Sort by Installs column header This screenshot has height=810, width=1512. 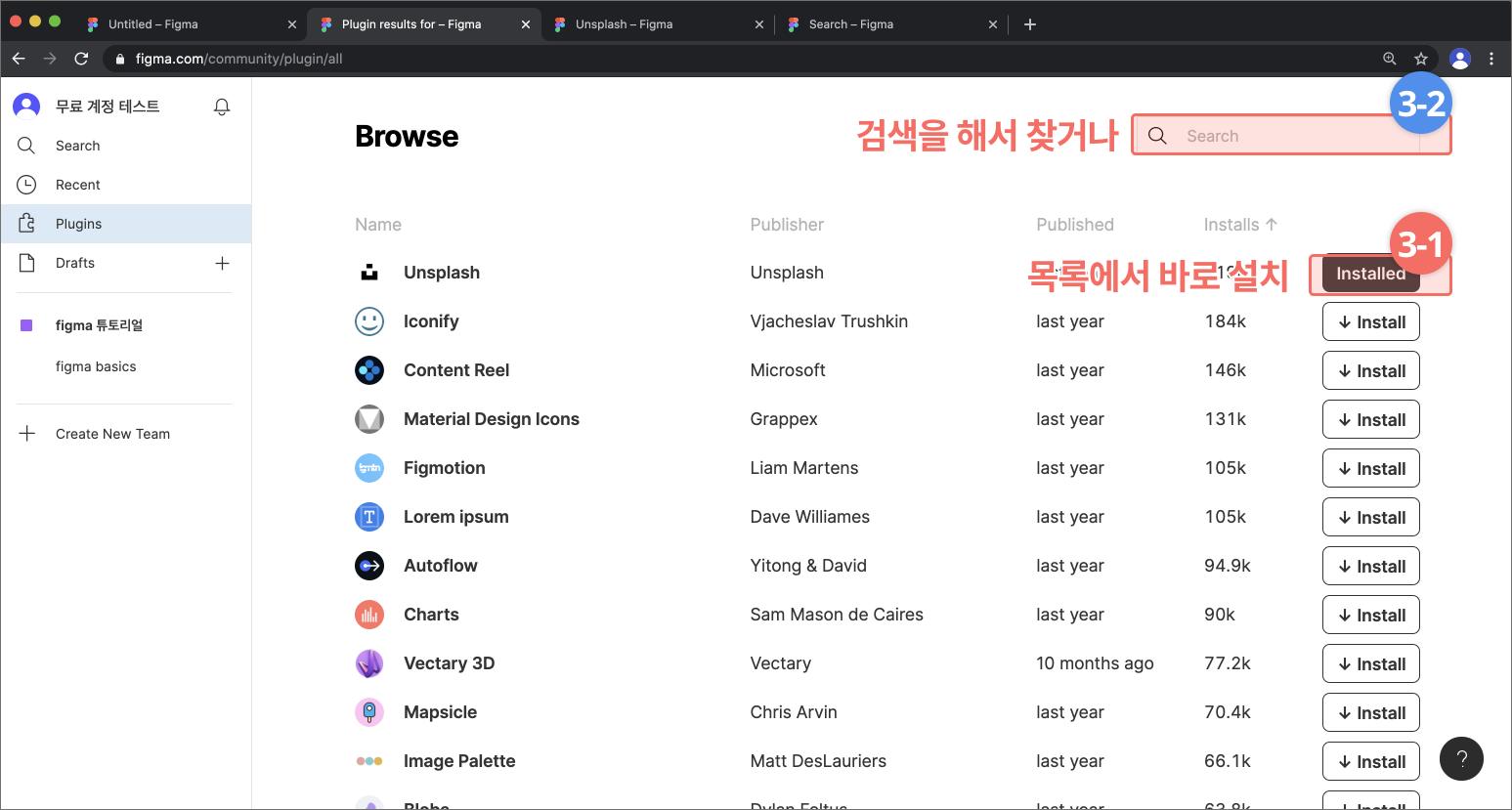(x=1240, y=225)
